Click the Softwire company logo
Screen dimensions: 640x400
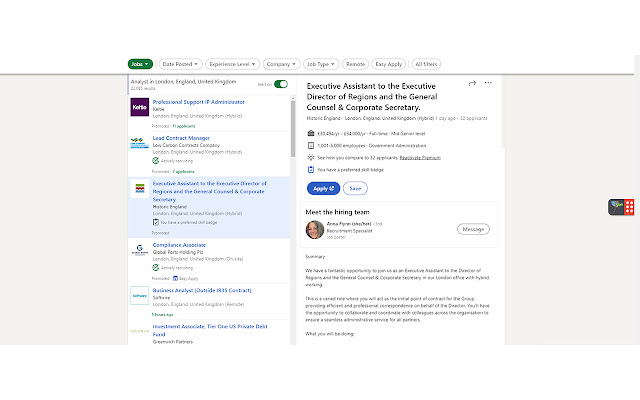point(140,296)
